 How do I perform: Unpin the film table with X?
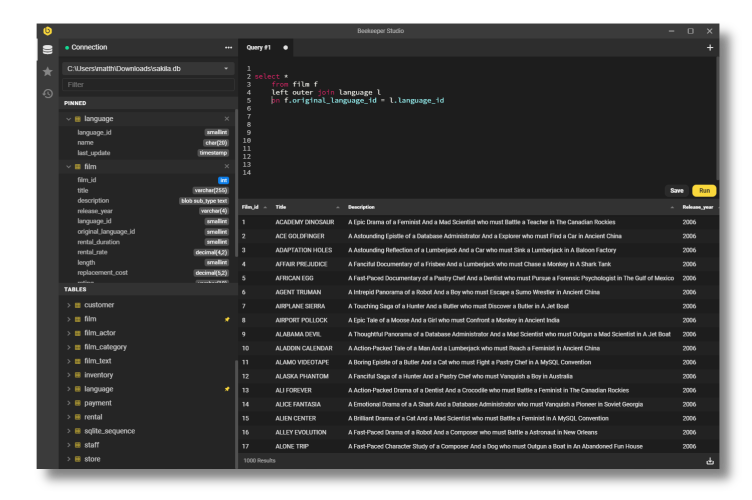pyautogui.click(x=226, y=167)
